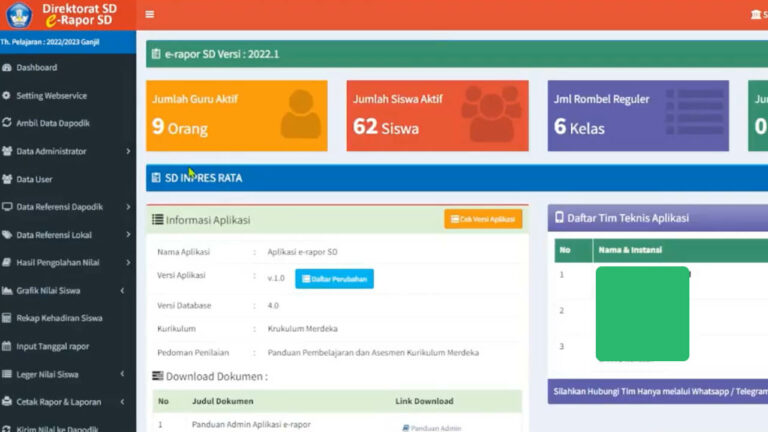Click the Cetak Rapor & Laporan printer icon
Viewport: 768px width, 432px height.
tap(7, 402)
